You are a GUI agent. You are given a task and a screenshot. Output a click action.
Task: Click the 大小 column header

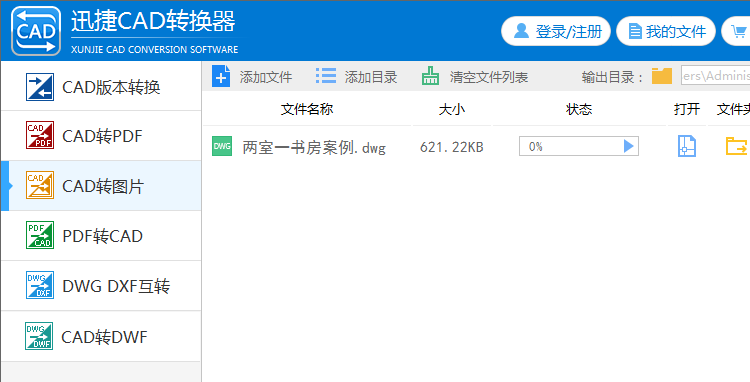pyautogui.click(x=452, y=109)
